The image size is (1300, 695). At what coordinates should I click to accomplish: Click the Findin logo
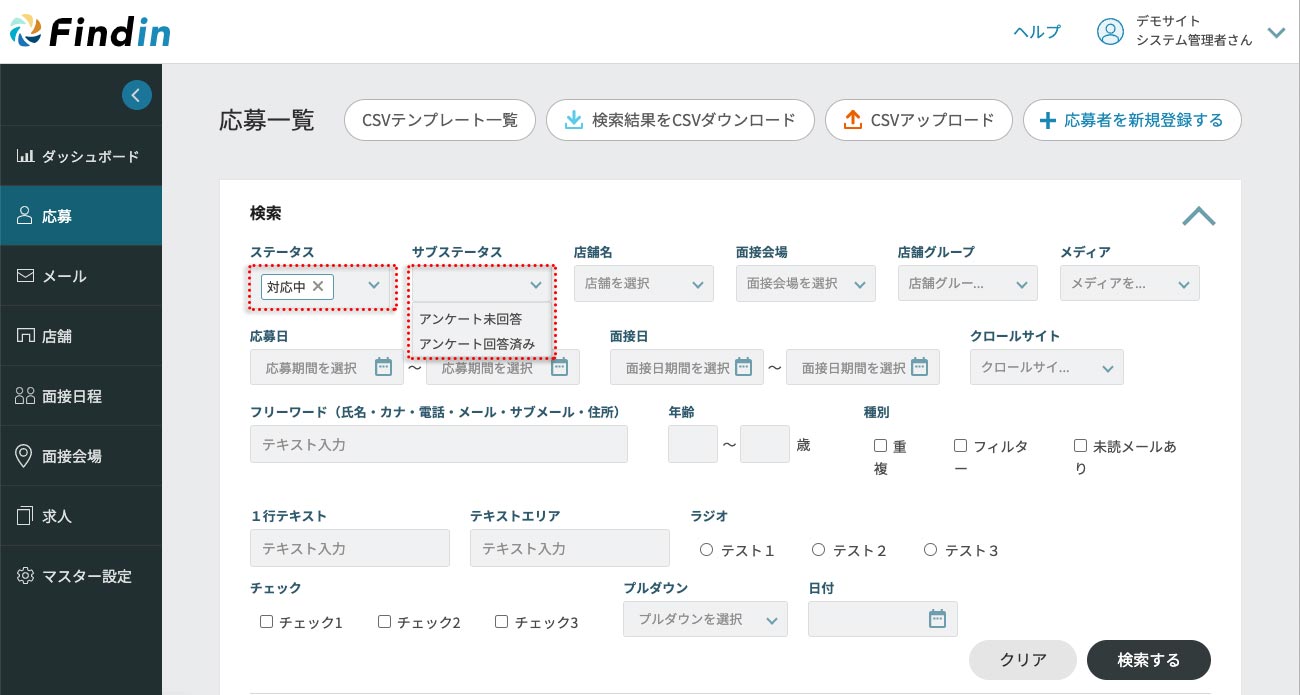click(x=90, y=31)
